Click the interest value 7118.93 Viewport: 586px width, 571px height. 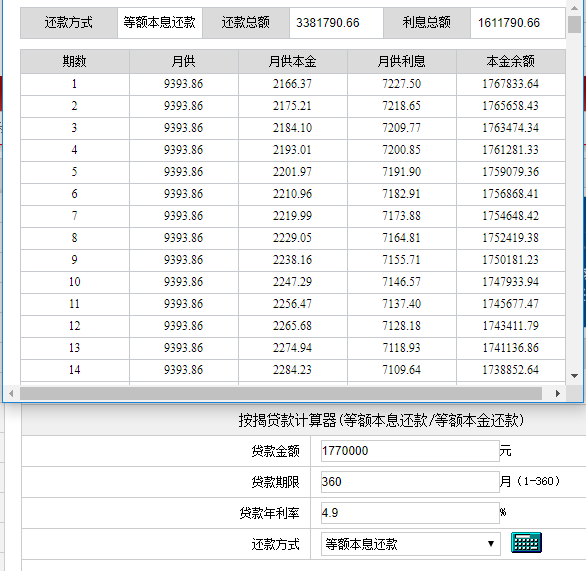(x=401, y=348)
